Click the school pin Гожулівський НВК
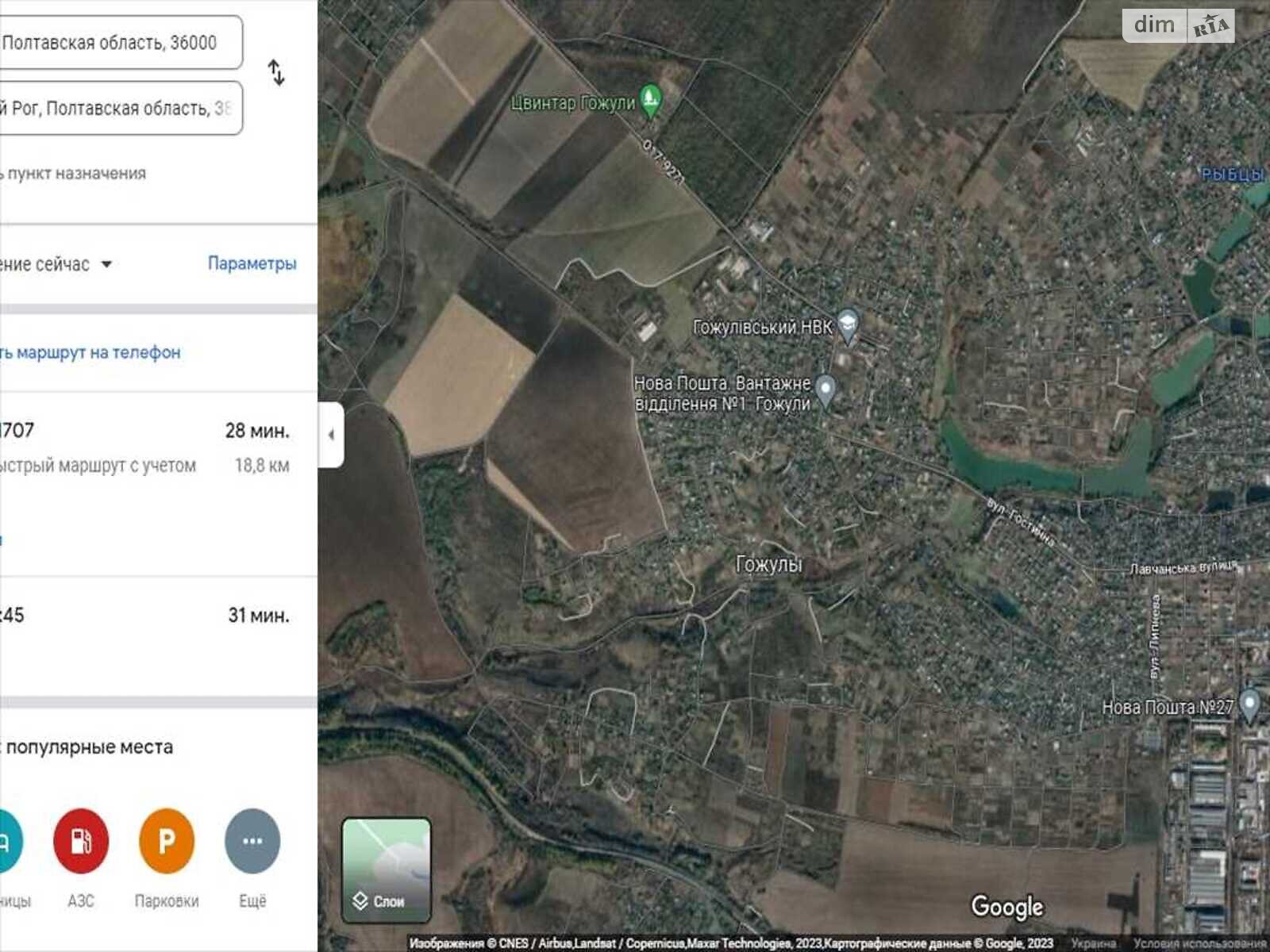This screenshot has width=1270, height=952. tap(848, 326)
